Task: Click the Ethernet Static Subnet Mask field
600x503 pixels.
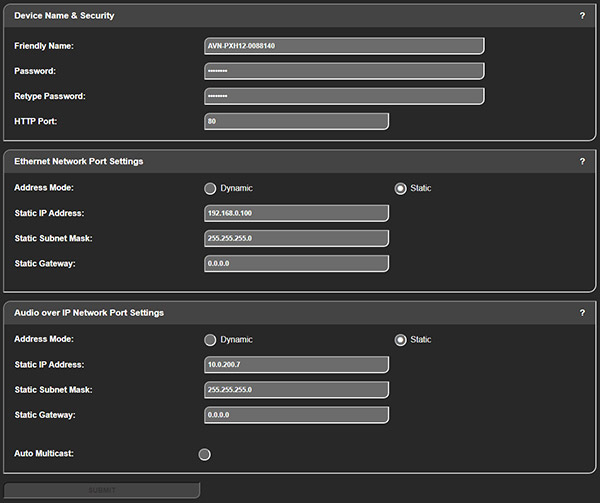Action: 296,238
